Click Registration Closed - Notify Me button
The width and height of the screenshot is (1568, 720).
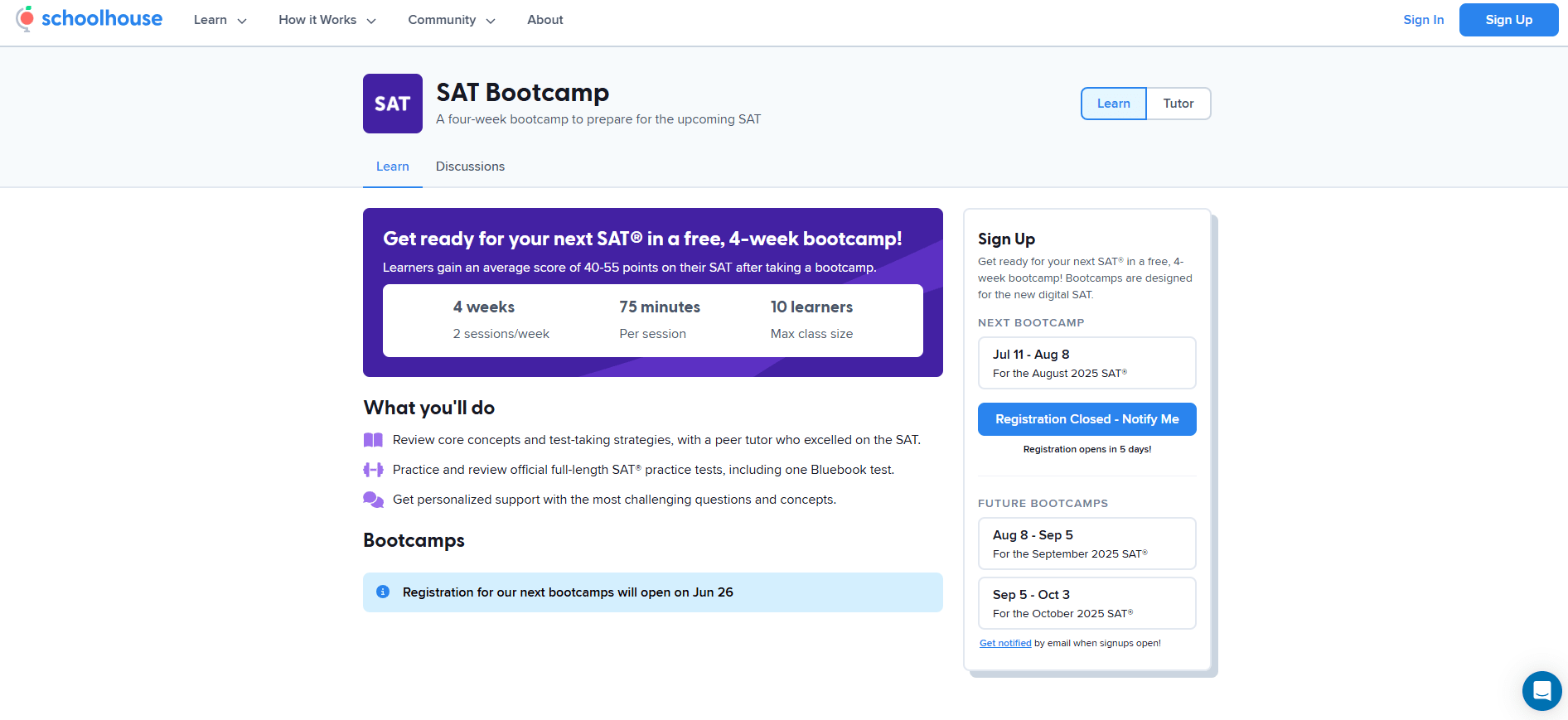pyautogui.click(x=1086, y=419)
